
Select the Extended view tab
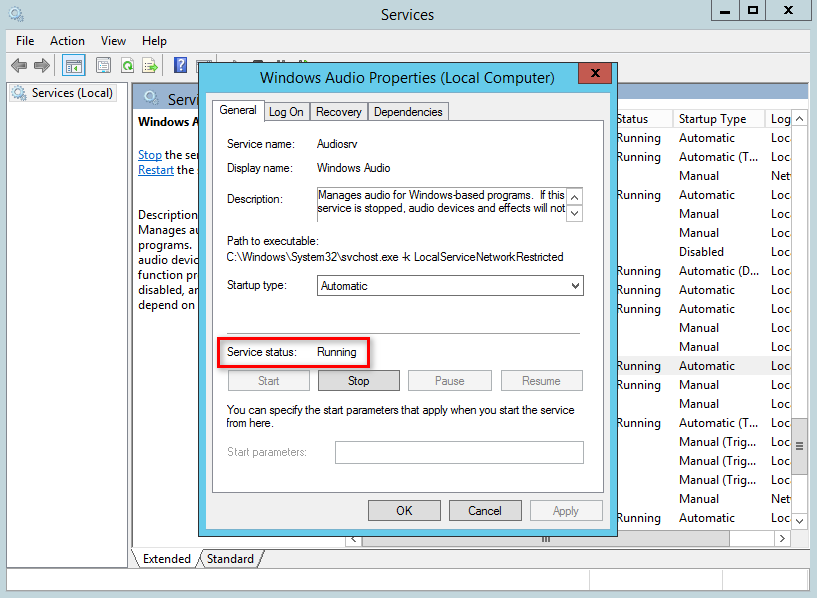coord(167,558)
